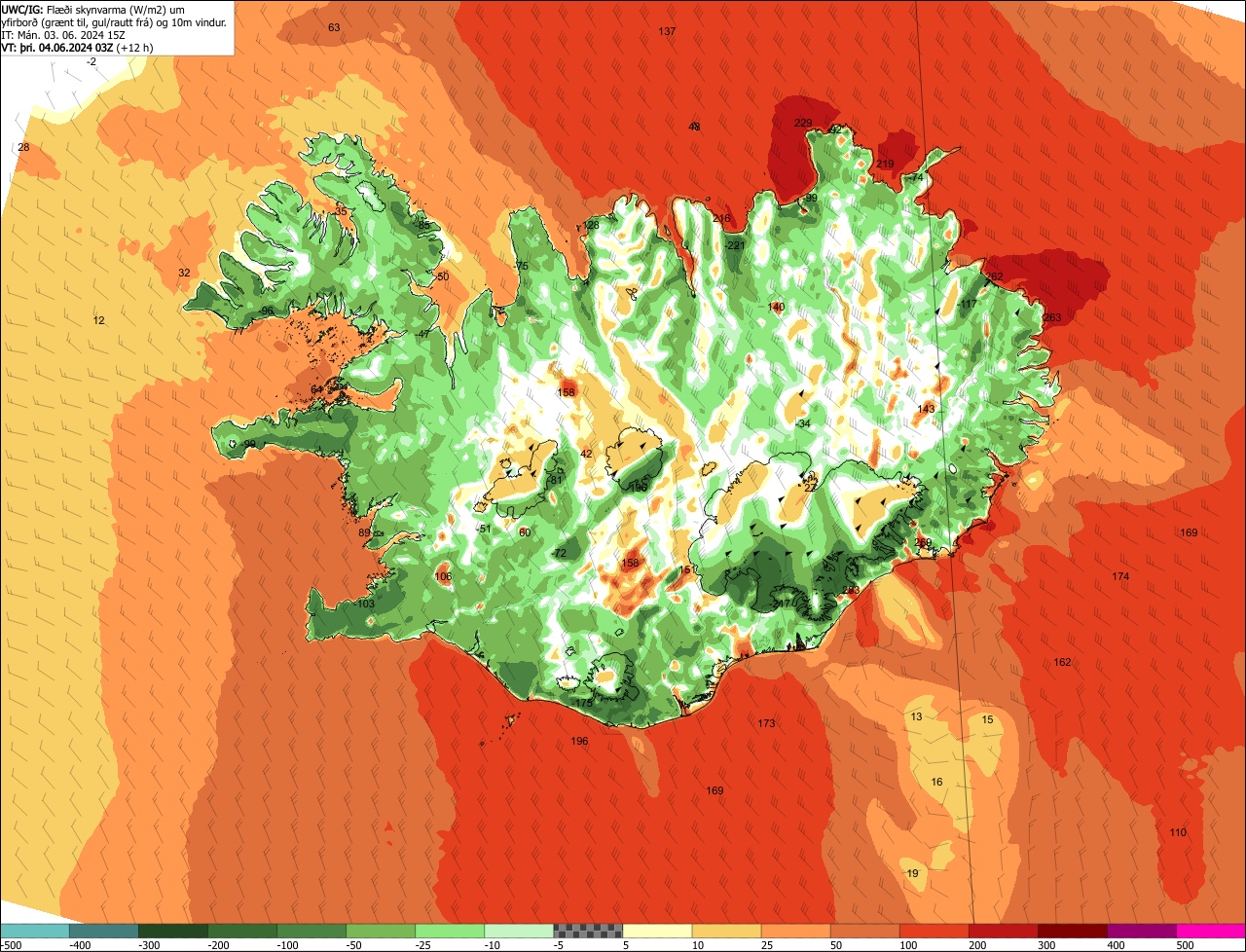Select the -50 to -25 light green swatch
1246x952 pixels.
[x=381, y=931]
